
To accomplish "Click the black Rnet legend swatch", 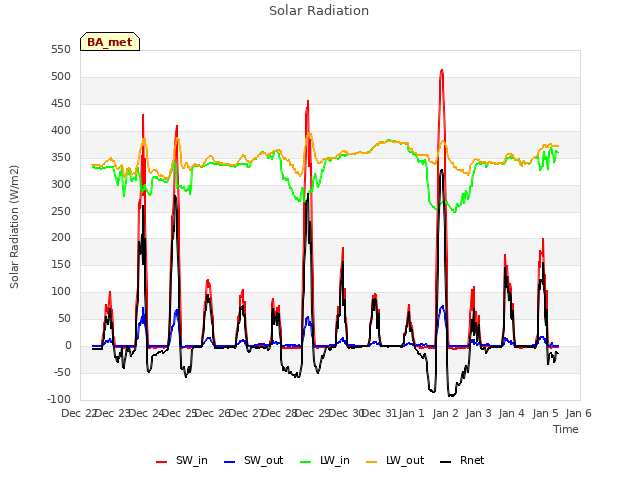I will click(446, 462).
